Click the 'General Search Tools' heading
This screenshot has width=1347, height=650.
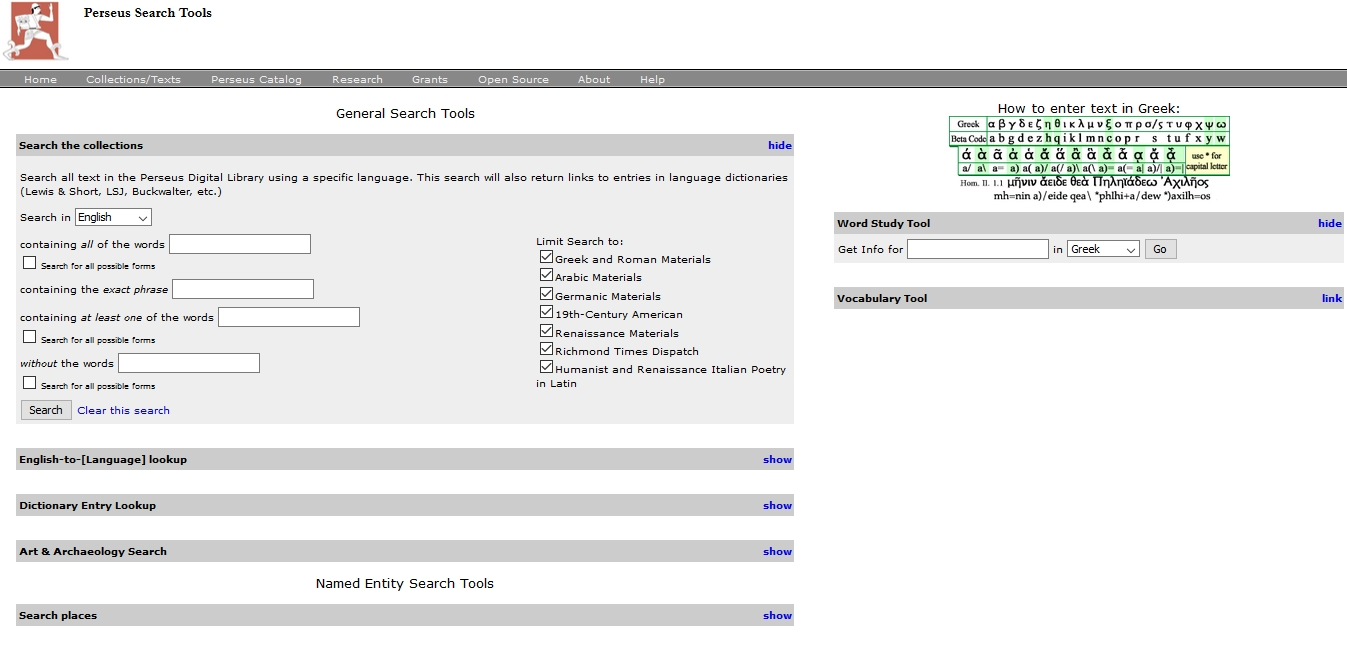click(x=405, y=114)
